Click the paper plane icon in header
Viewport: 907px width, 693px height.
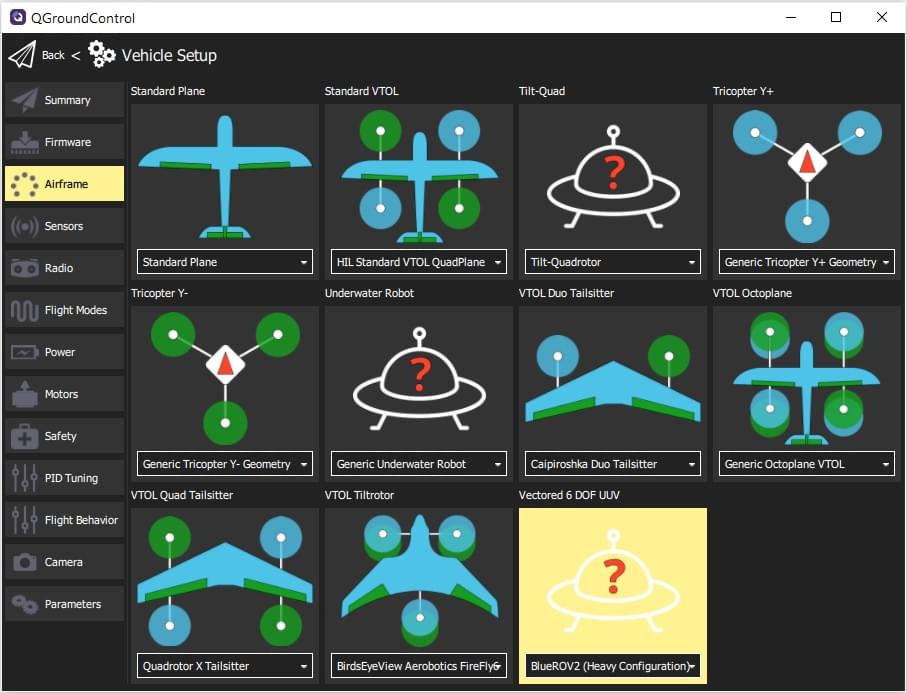click(x=22, y=55)
